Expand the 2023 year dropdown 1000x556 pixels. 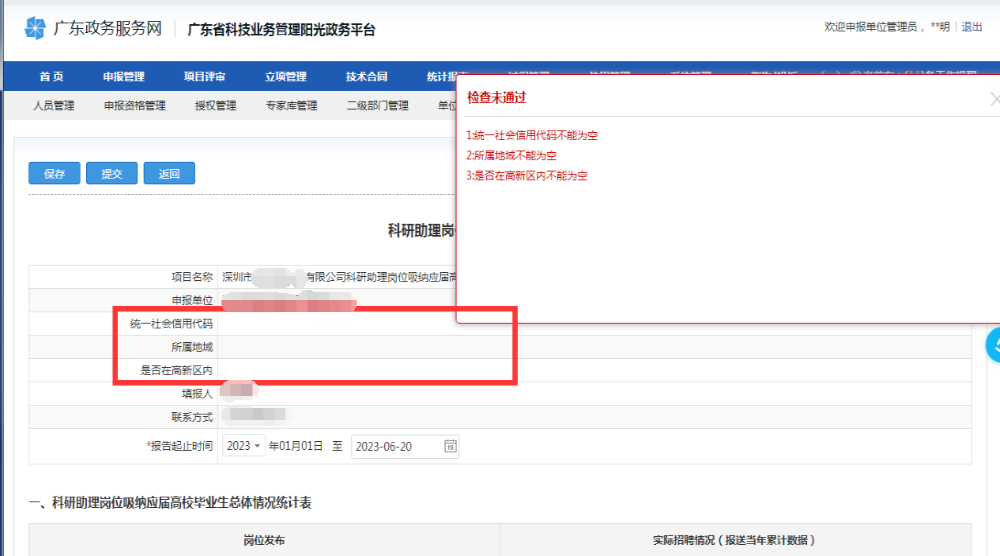pos(244,446)
